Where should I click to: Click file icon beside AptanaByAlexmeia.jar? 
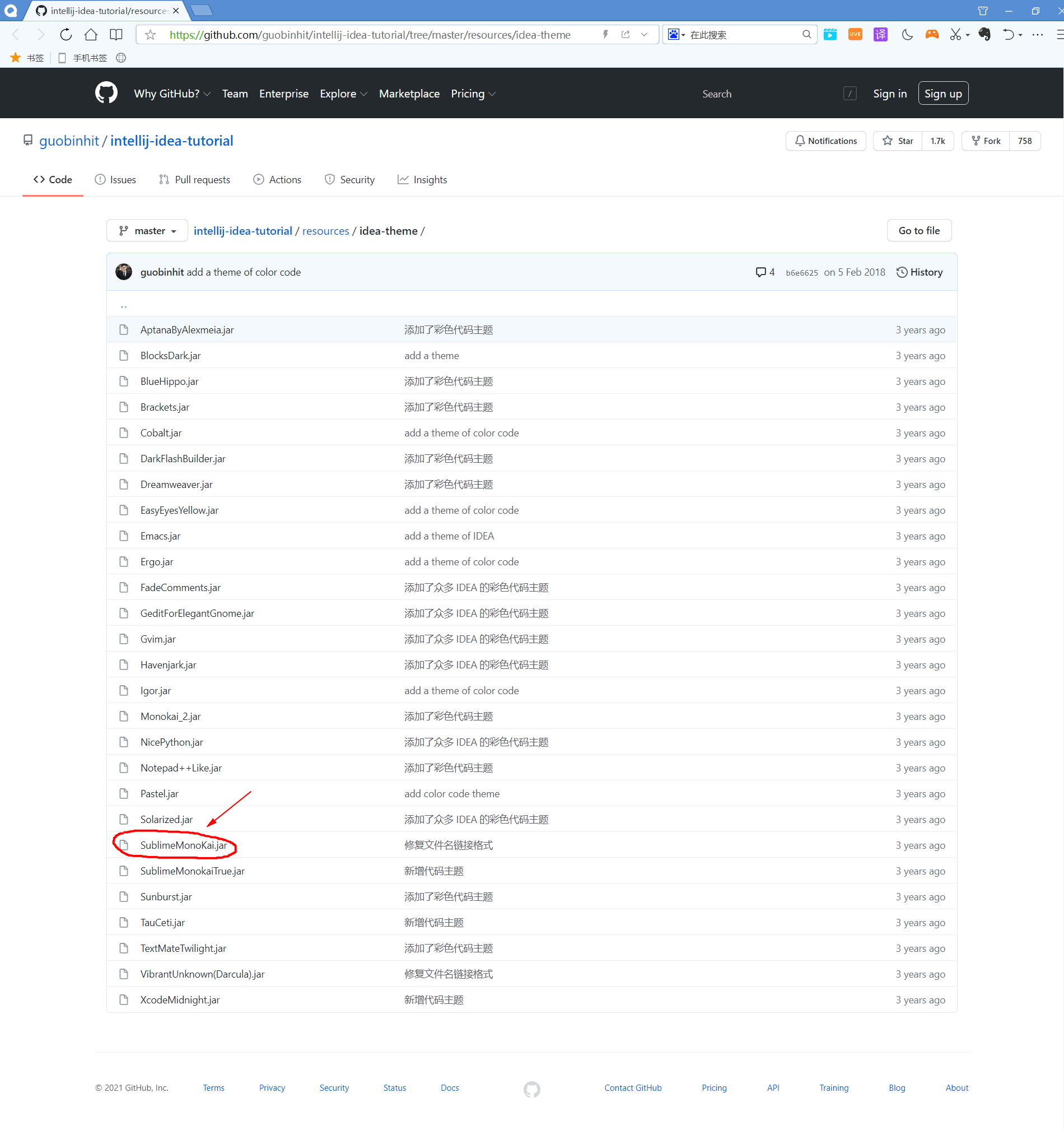(x=124, y=329)
